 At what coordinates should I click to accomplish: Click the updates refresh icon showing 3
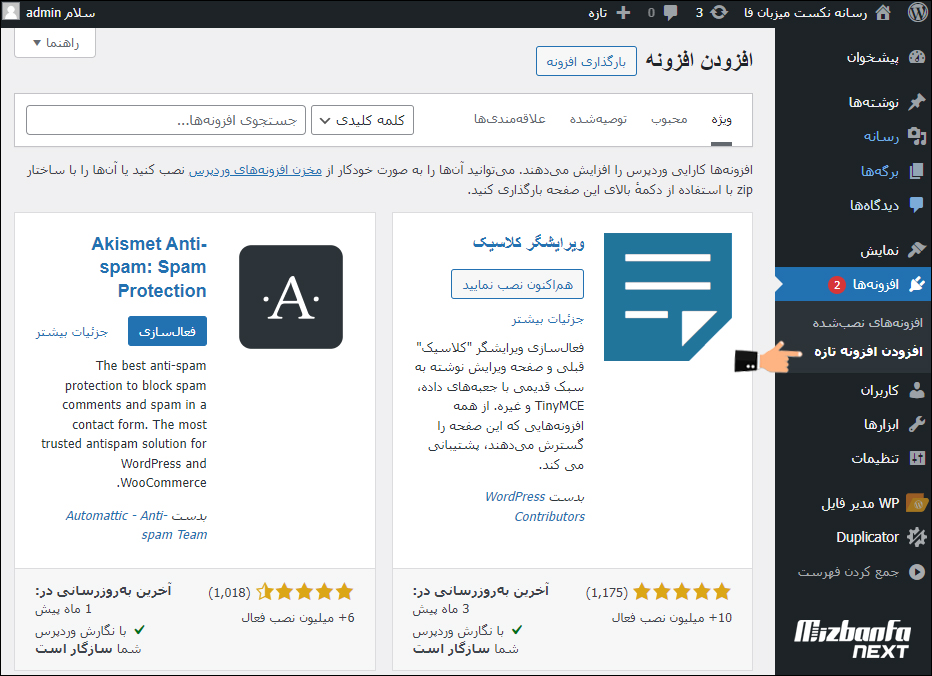[x=719, y=12]
